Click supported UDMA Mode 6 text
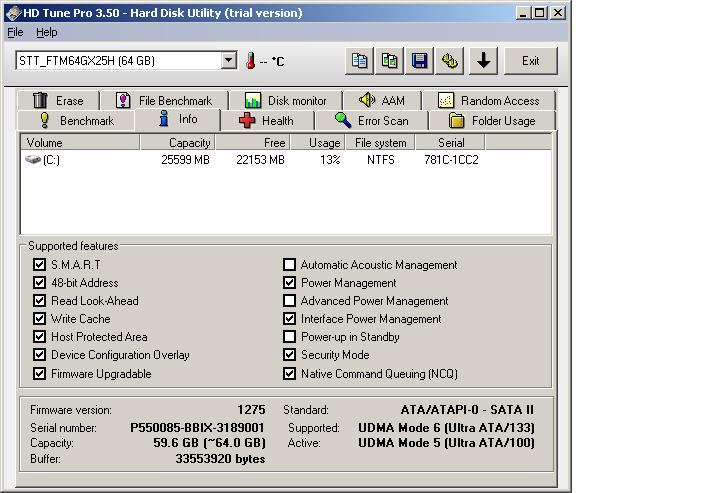 446,428
